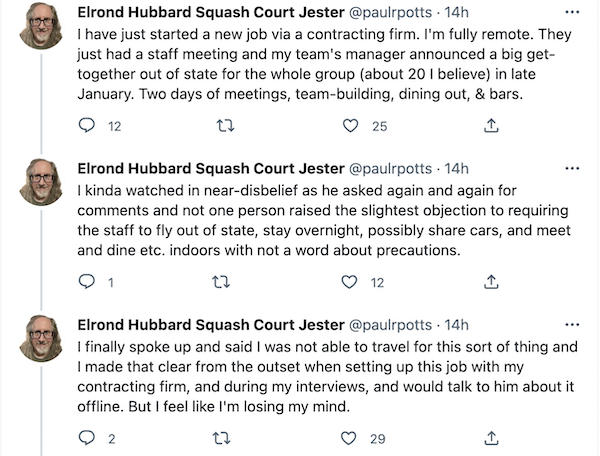Image resolution: width=600 pixels, height=456 pixels.
Task: Open more options menu for first tweet
Action: pyautogui.click(x=572, y=12)
